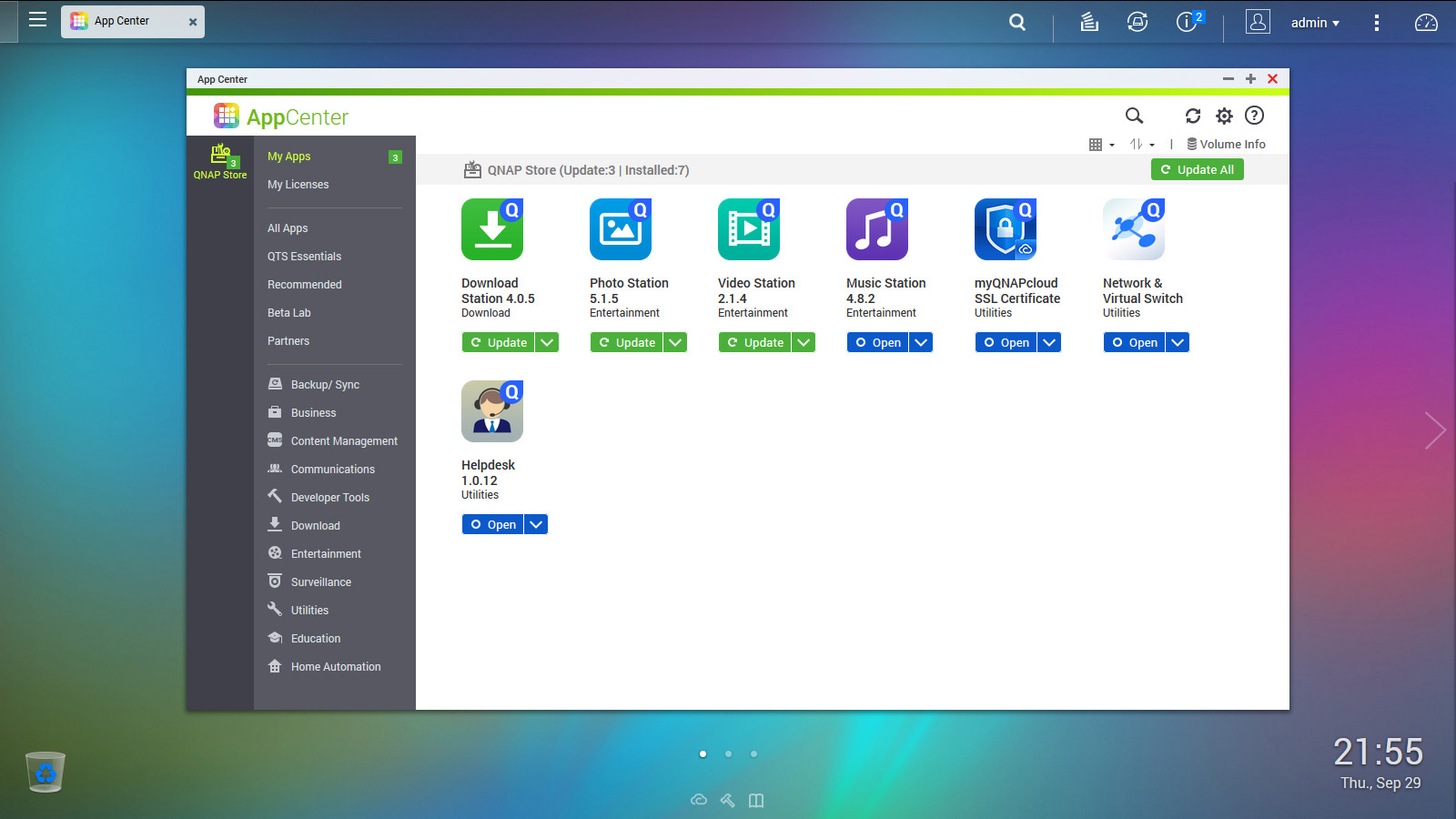
Task: Browse Content Management category
Action: click(x=333, y=441)
